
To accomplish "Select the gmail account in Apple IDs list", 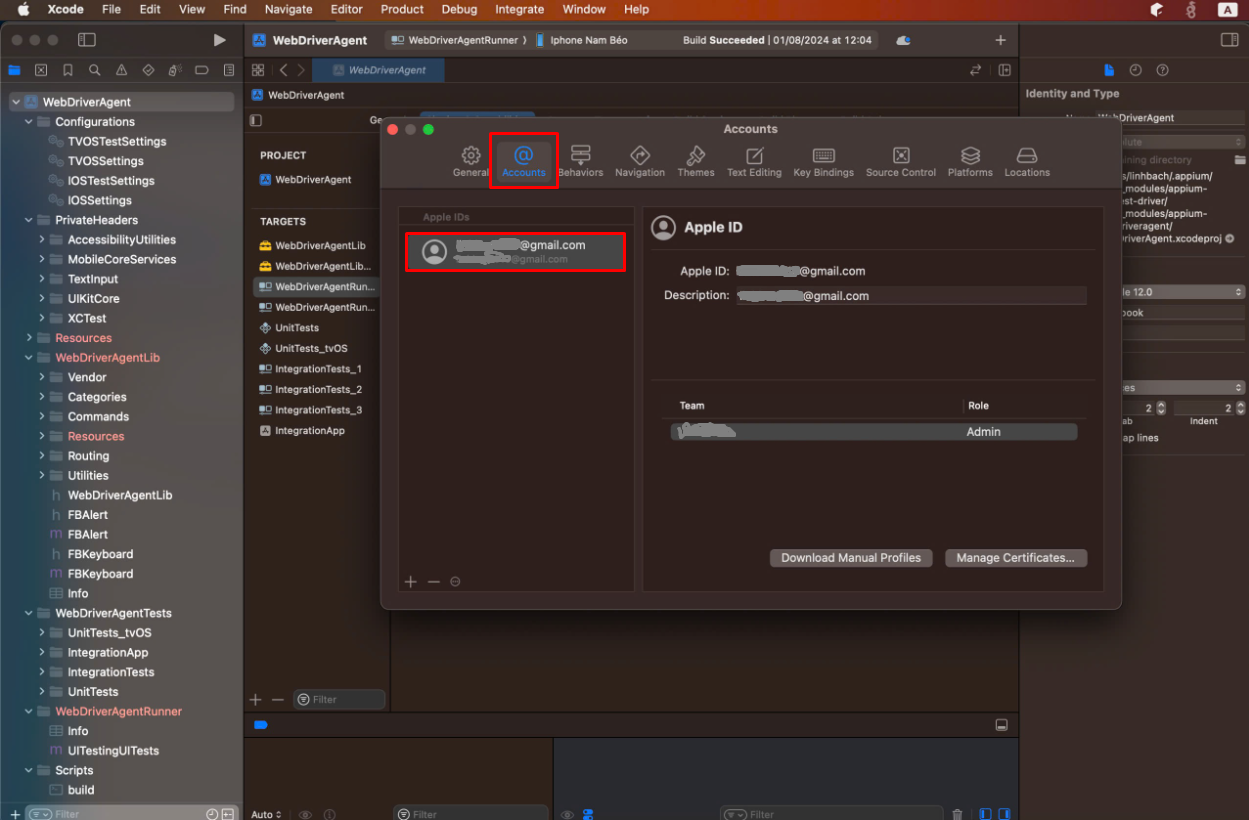I will [x=516, y=251].
